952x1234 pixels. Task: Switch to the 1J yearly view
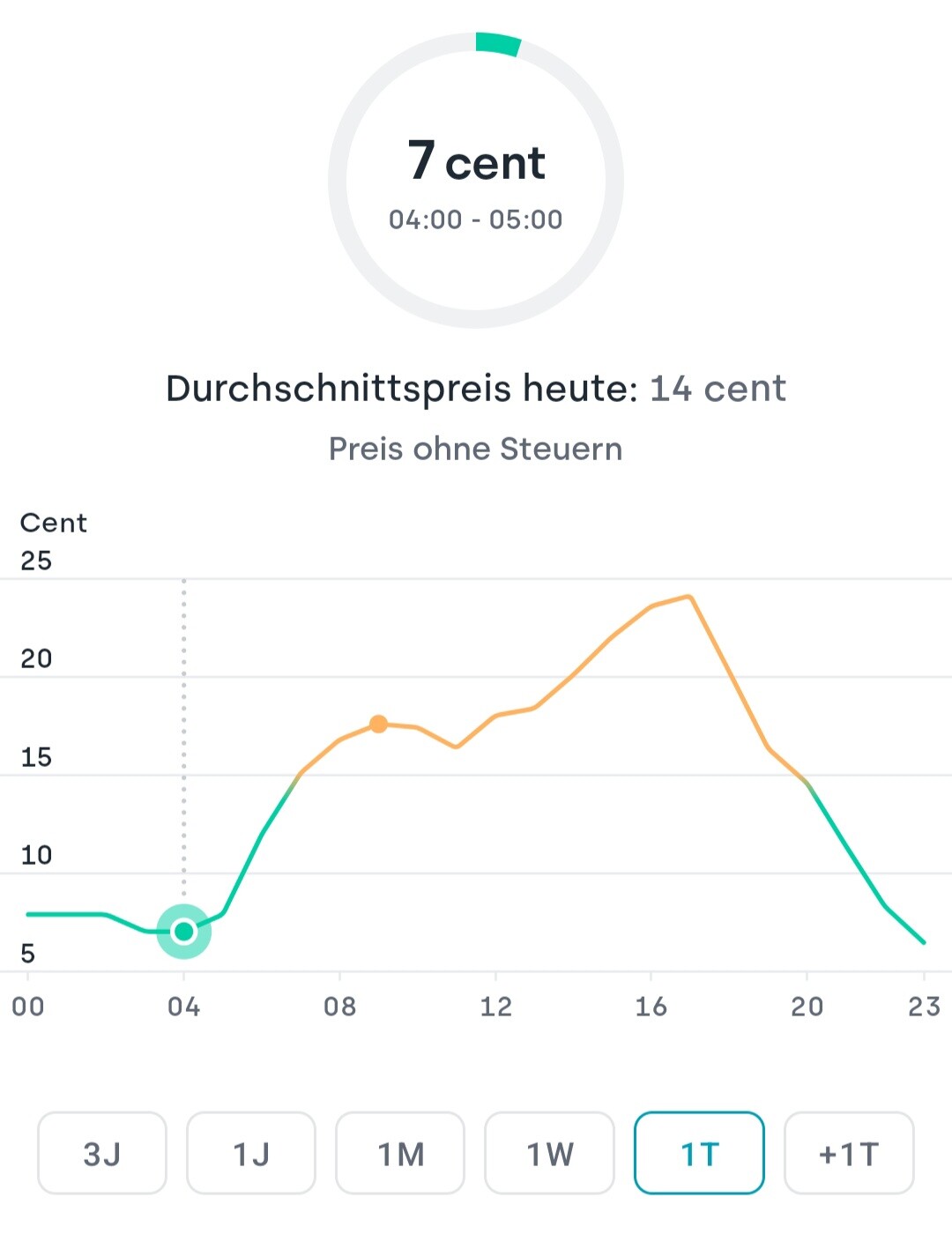[251, 1153]
